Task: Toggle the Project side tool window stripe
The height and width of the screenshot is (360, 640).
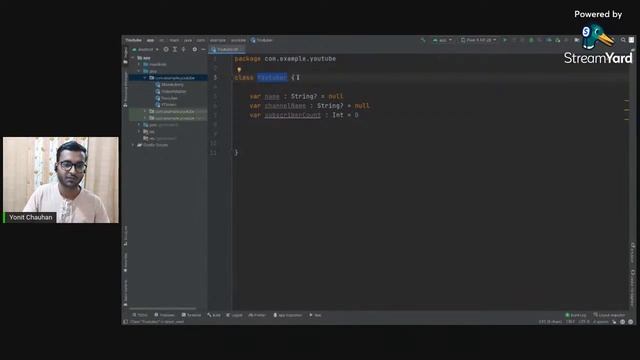Action: [x=125, y=56]
